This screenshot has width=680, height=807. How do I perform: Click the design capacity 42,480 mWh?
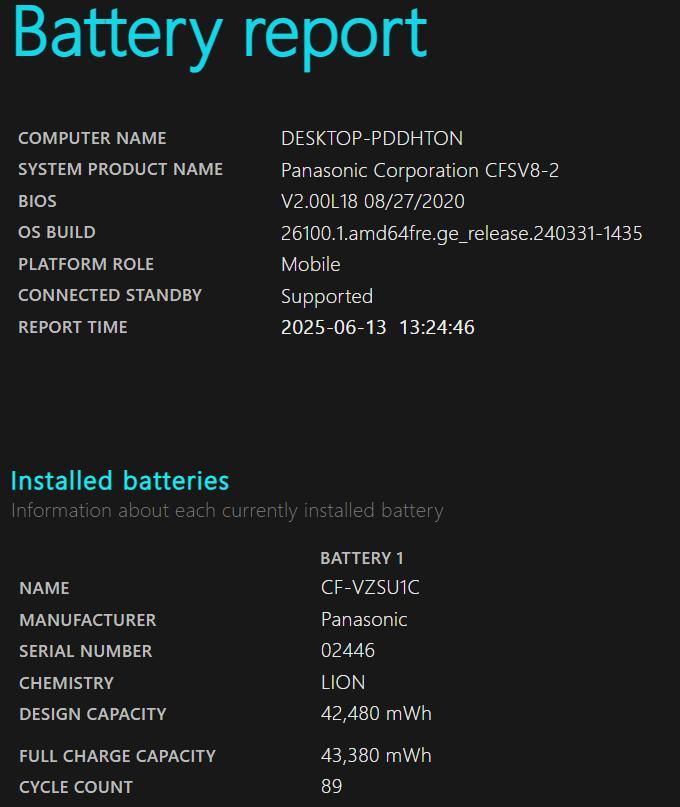tap(376, 714)
